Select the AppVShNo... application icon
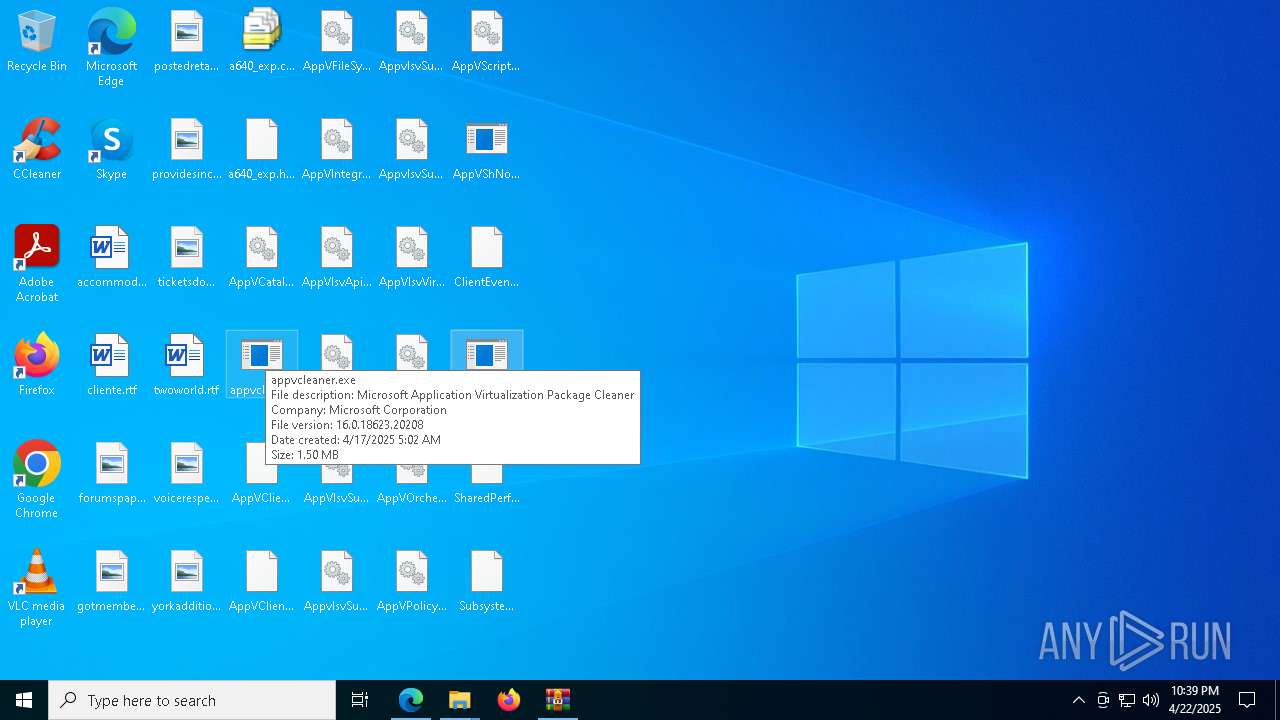1280x720 pixels. [x=487, y=150]
